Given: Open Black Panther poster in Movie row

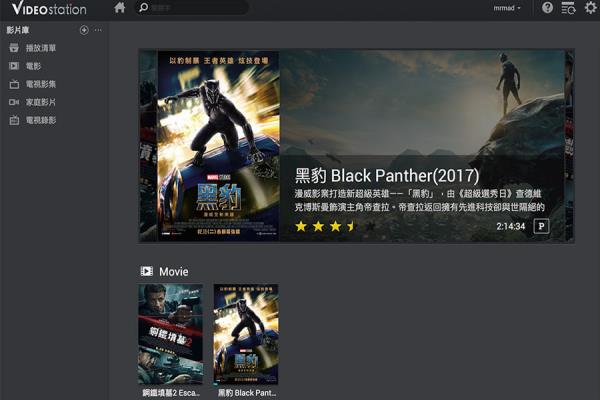Looking at the screenshot, I should point(246,334).
